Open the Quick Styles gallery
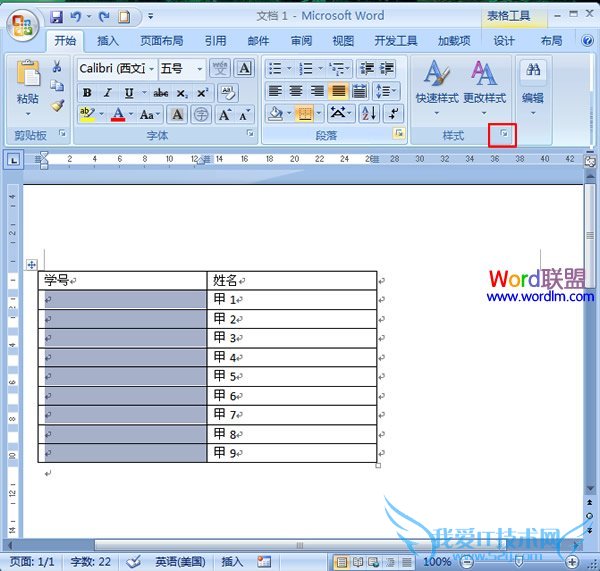The image size is (600, 571). click(x=436, y=82)
